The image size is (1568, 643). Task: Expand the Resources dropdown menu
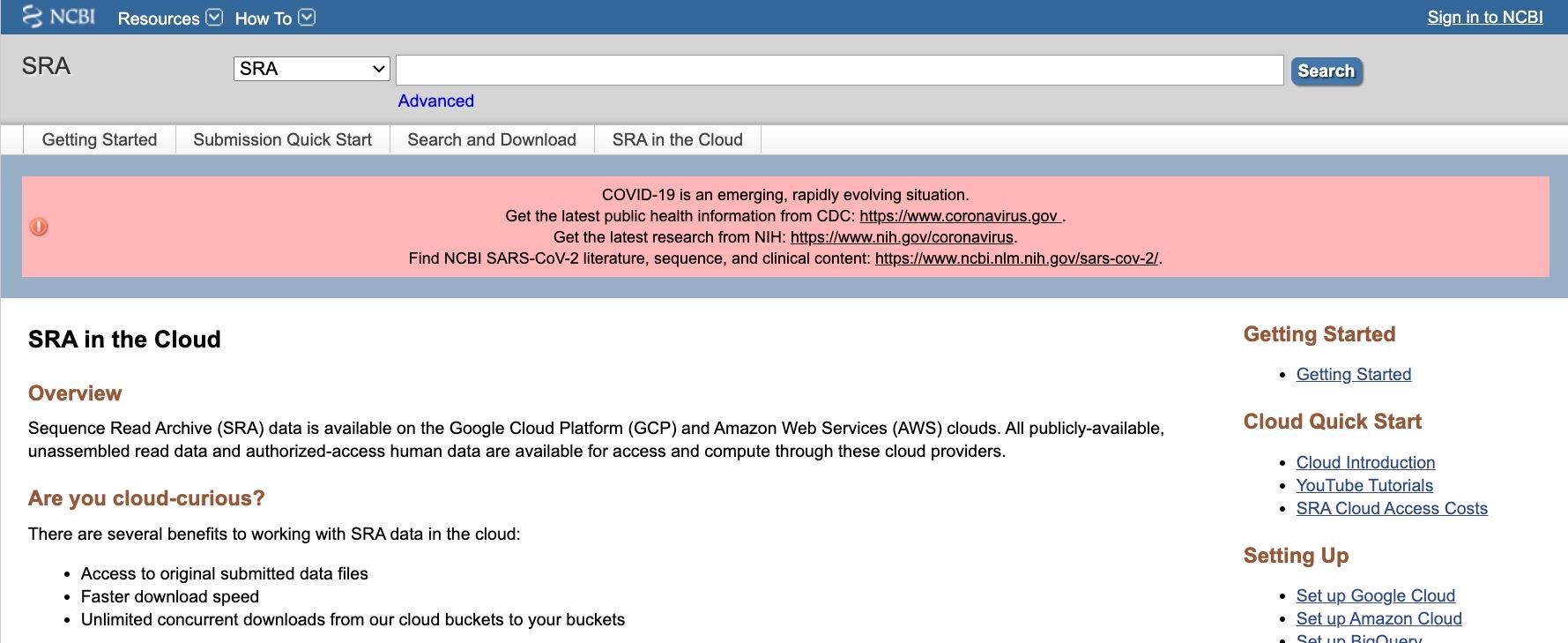170,19
